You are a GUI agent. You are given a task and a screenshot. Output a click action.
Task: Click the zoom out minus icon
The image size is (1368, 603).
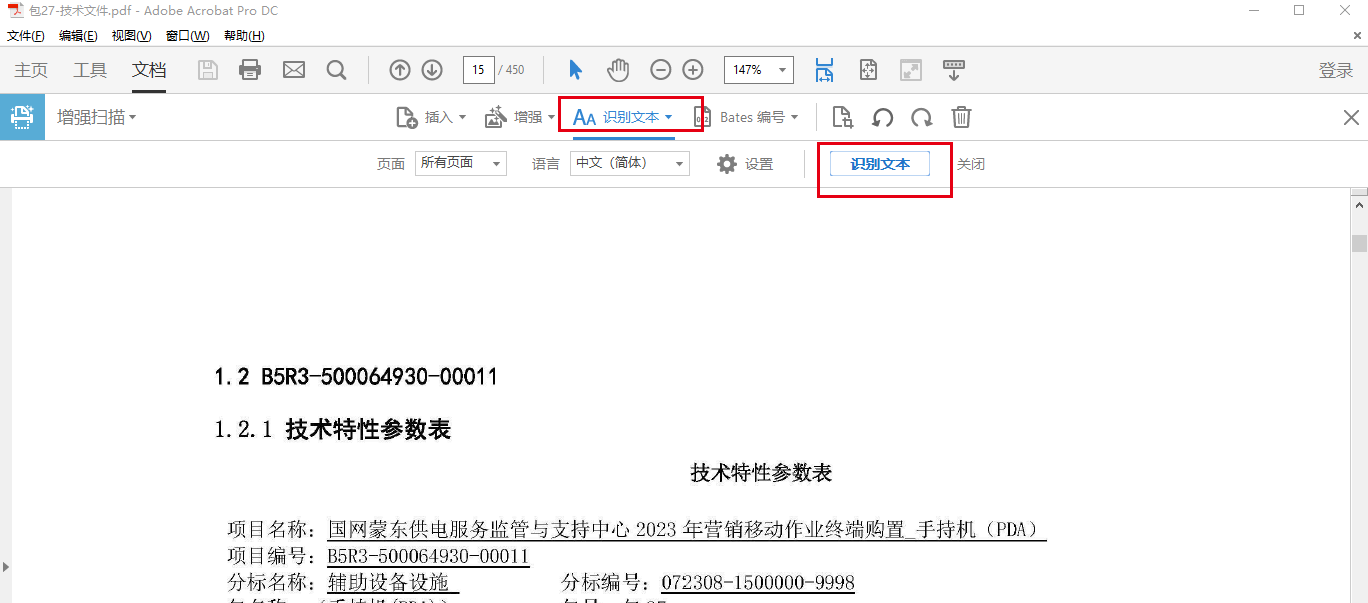tap(661, 70)
